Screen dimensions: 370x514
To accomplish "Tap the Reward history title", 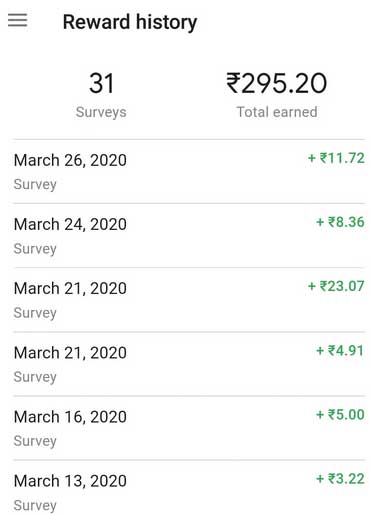I will (130, 22).
